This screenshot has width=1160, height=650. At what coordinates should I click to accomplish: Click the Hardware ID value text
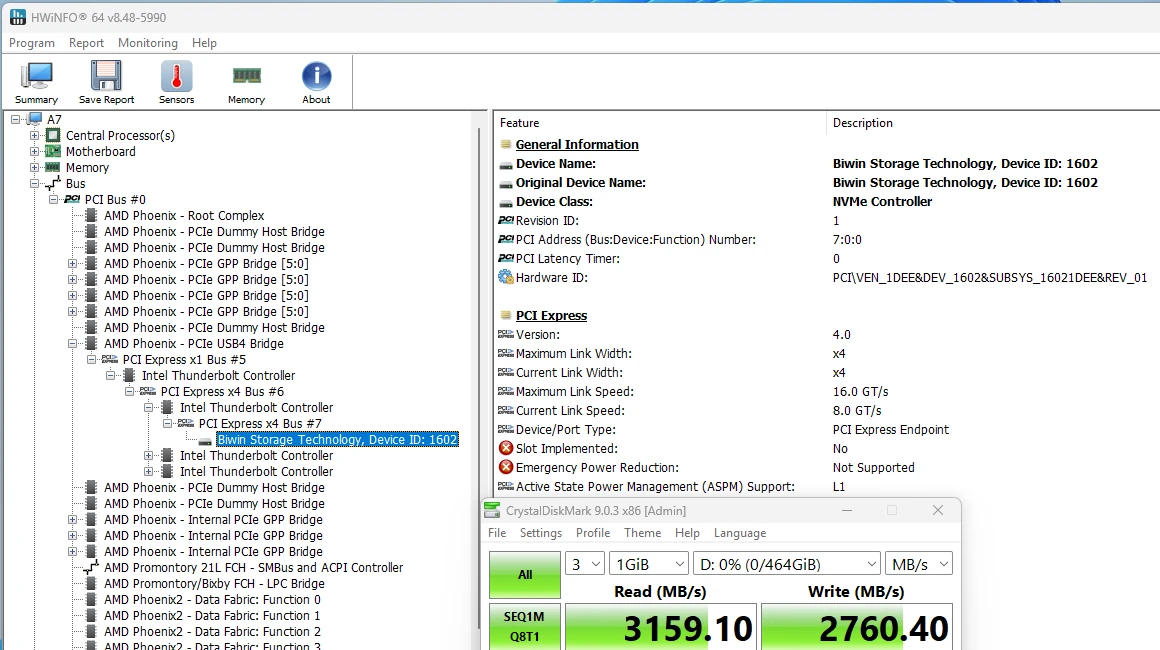click(990, 278)
